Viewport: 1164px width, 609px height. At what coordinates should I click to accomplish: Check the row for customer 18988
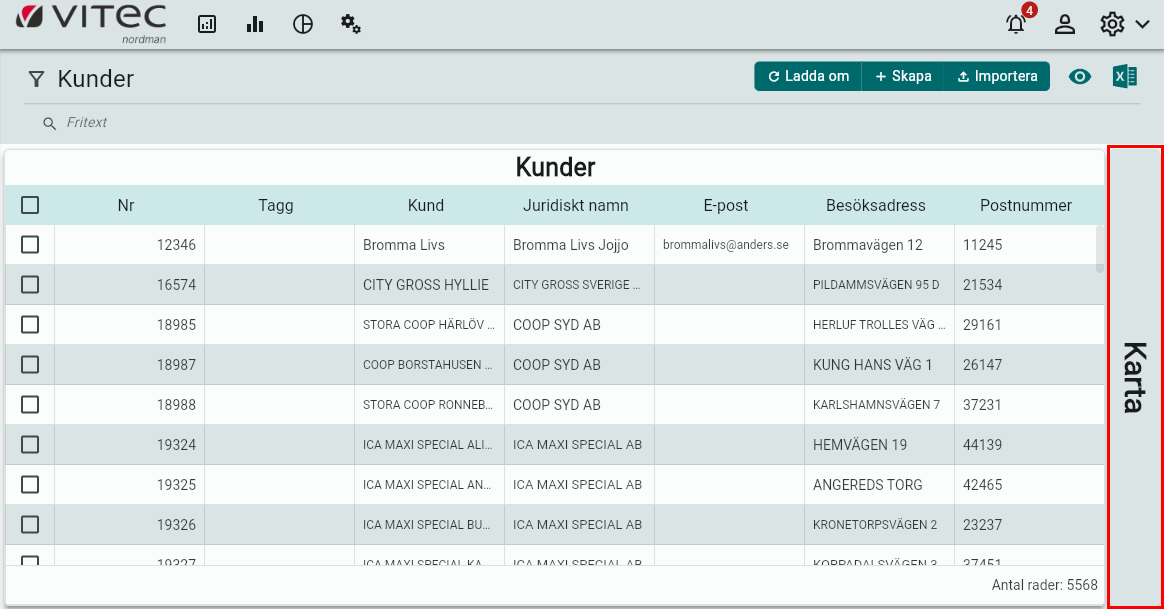pyautogui.click(x=30, y=405)
